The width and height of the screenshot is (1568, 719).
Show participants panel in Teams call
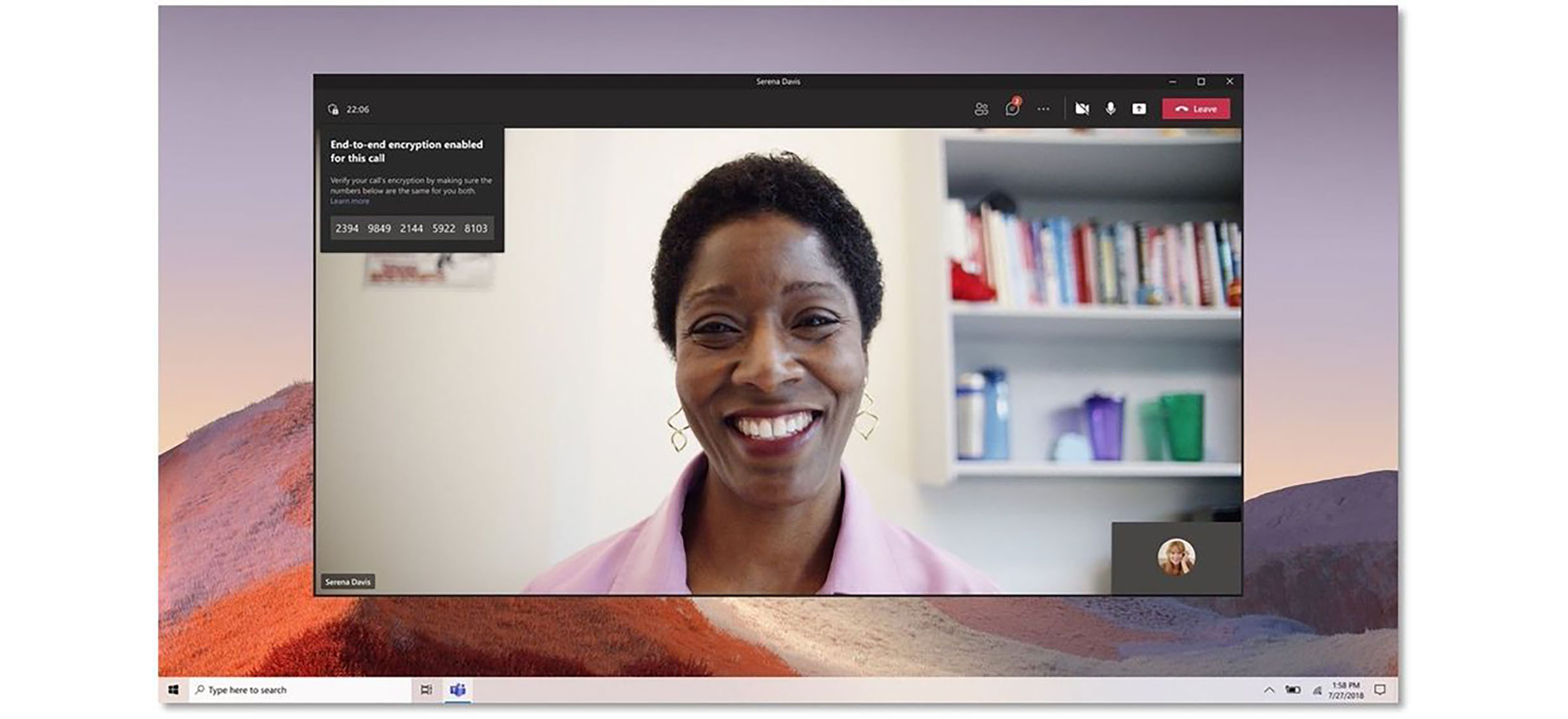pyautogui.click(x=981, y=109)
